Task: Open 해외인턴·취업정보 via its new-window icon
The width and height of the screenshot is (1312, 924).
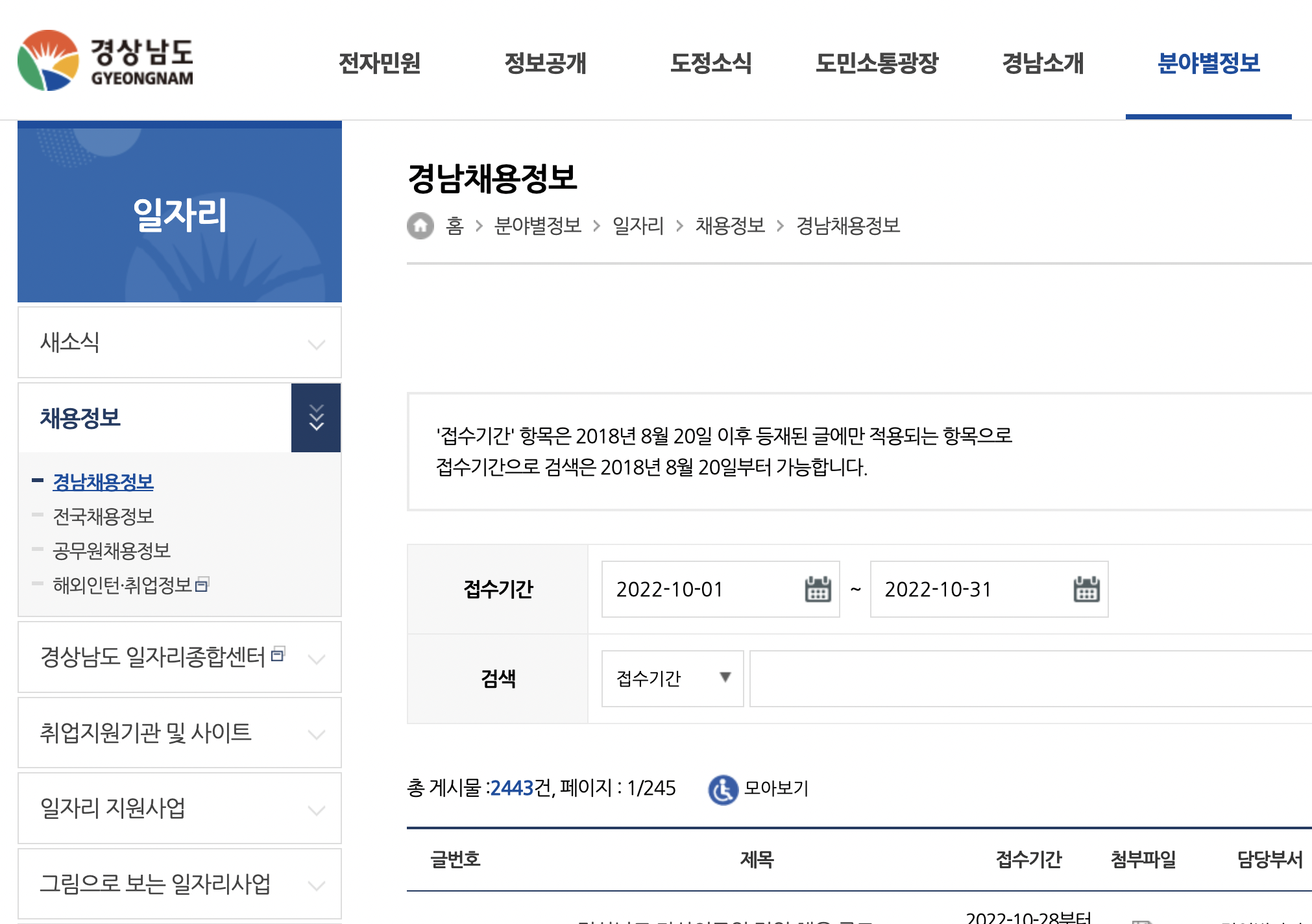Action: [203, 585]
